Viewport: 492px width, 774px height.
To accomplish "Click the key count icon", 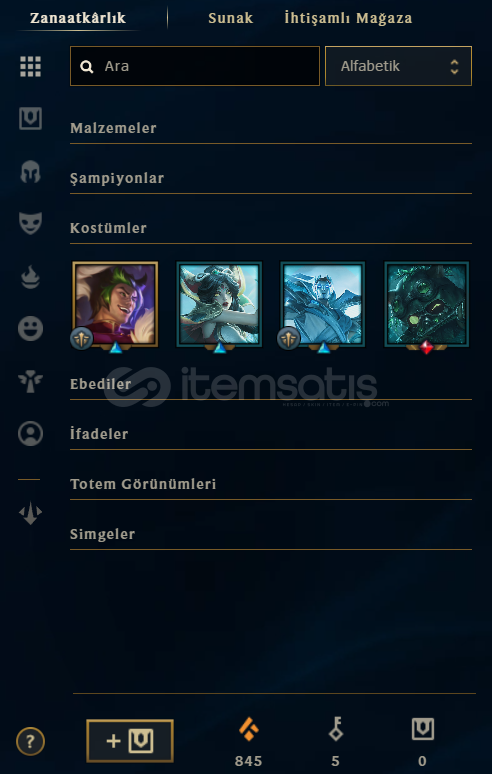I will tap(336, 729).
